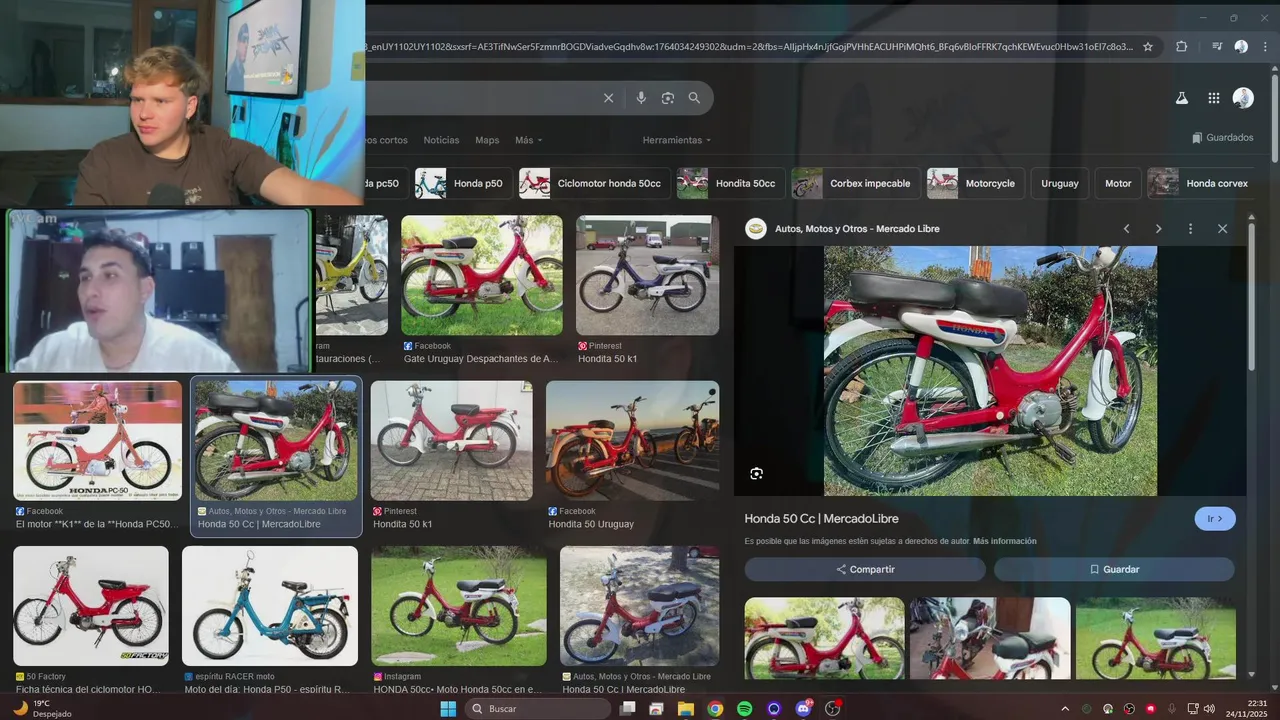The height and width of the screenshot is (720, 1280).
Task: Open Honda 50 Cc | MercadoLibre preview title
Action: pyautogui.click(x=821, y=519)
